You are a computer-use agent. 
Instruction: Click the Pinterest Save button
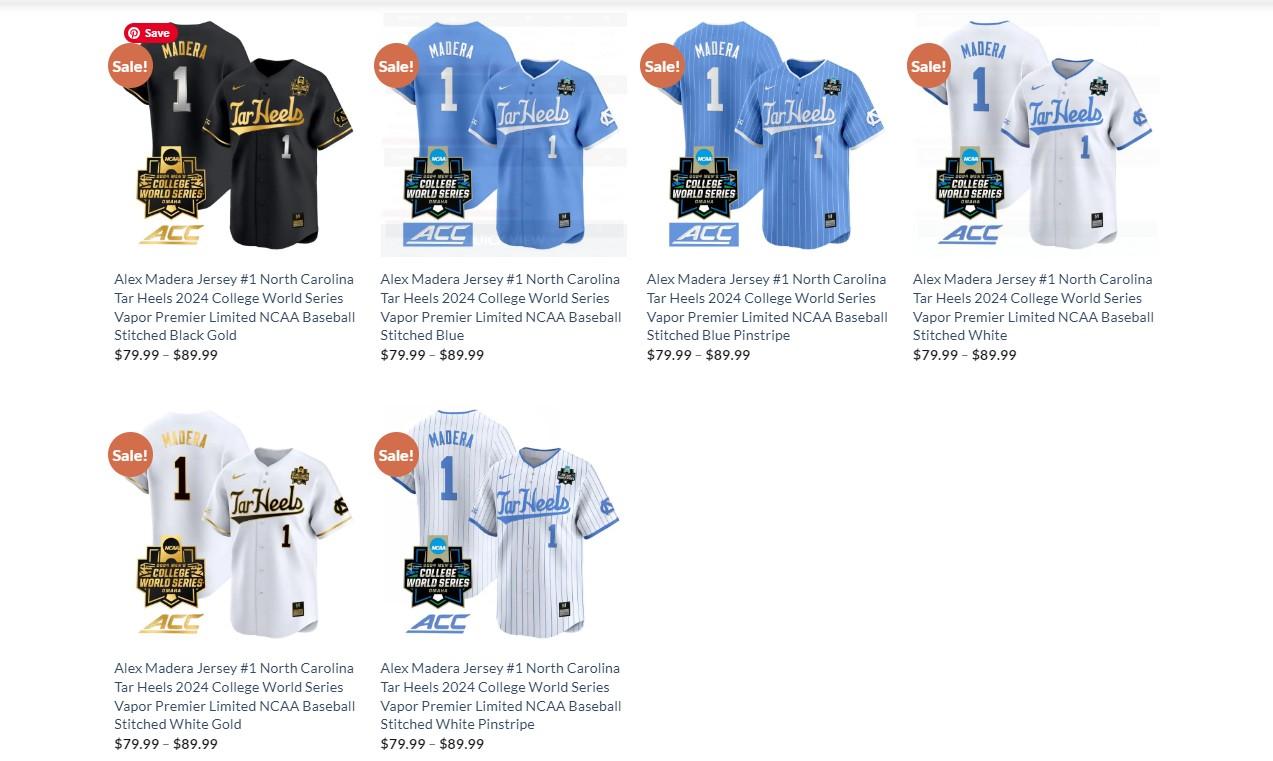tap(151, 33)
